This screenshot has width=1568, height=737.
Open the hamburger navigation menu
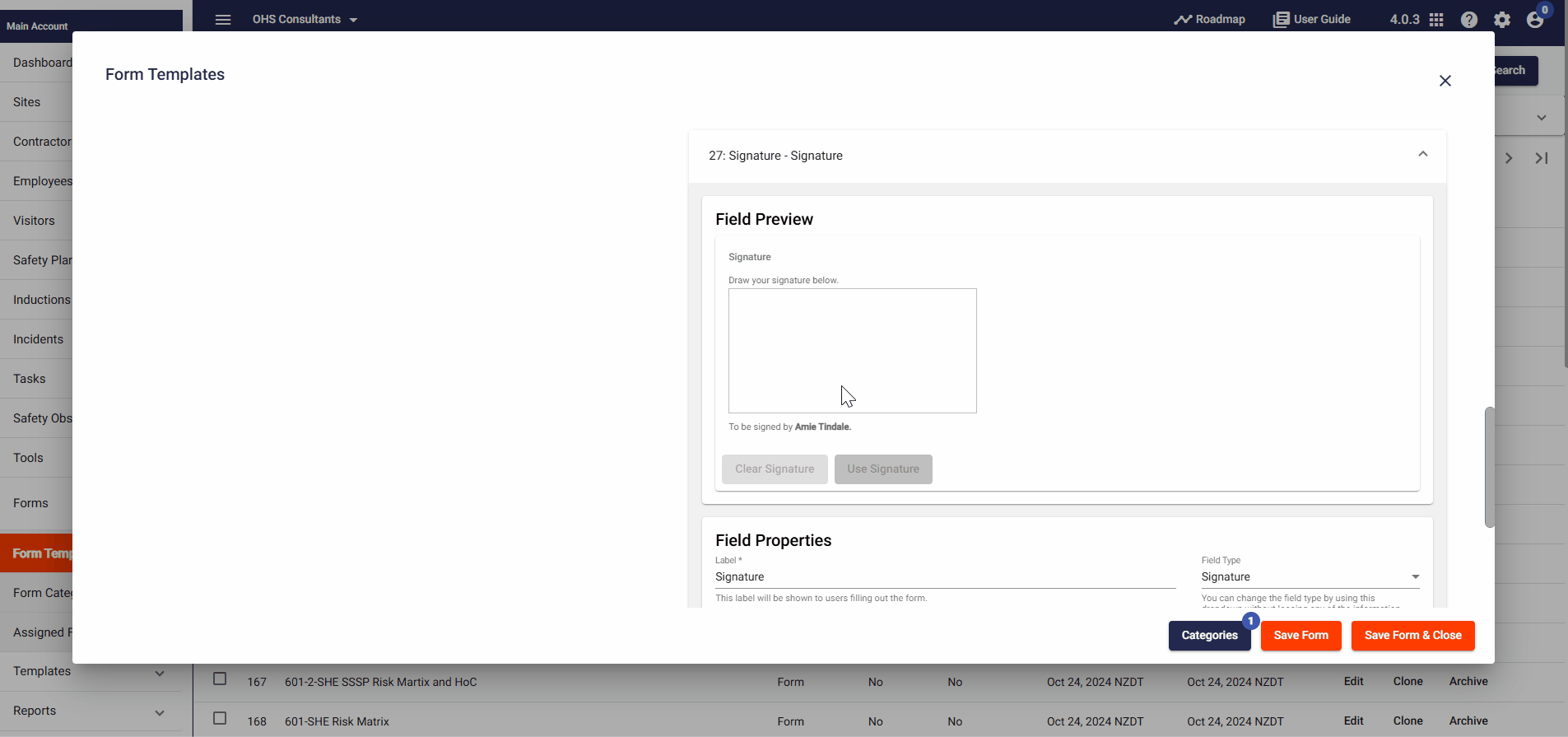tap(223, 20)
